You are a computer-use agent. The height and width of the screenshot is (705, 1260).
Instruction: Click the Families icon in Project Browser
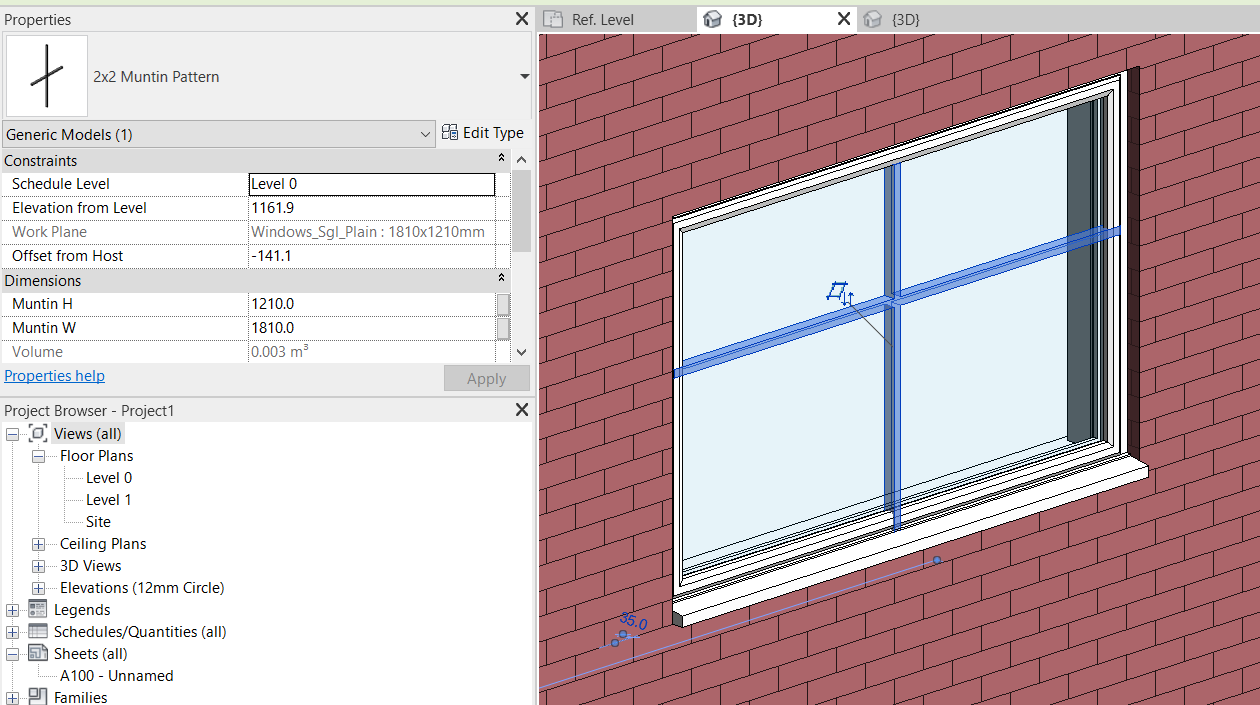37,696
